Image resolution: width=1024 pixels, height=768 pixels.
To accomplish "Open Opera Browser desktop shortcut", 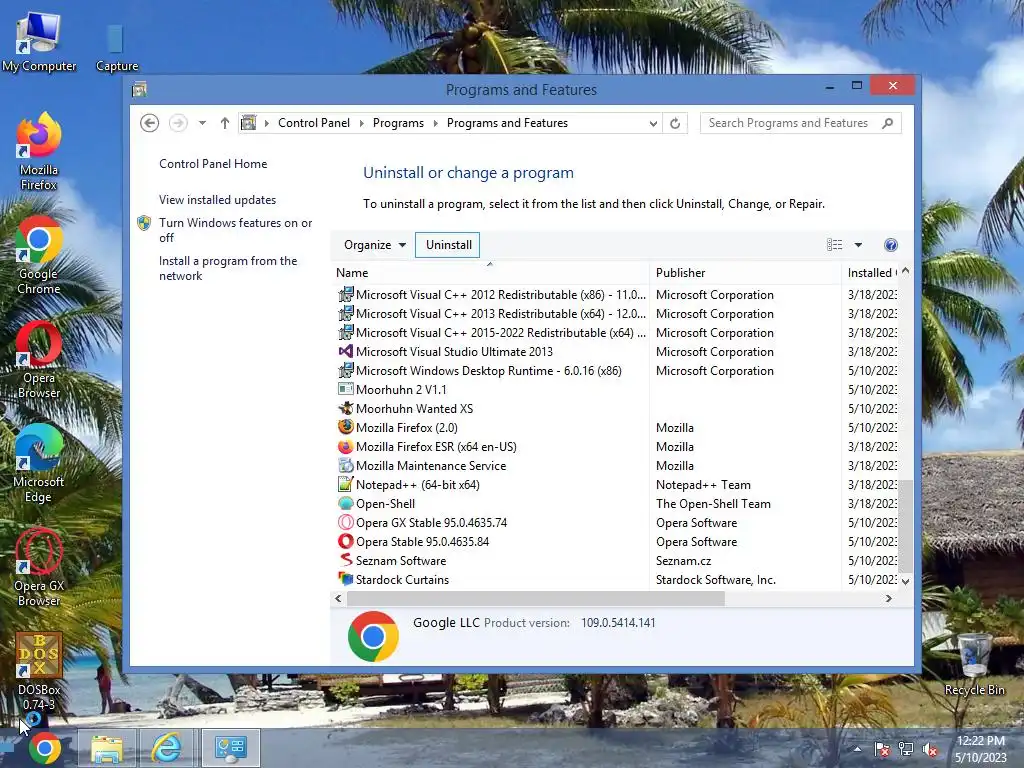I will tap(39, 359).
